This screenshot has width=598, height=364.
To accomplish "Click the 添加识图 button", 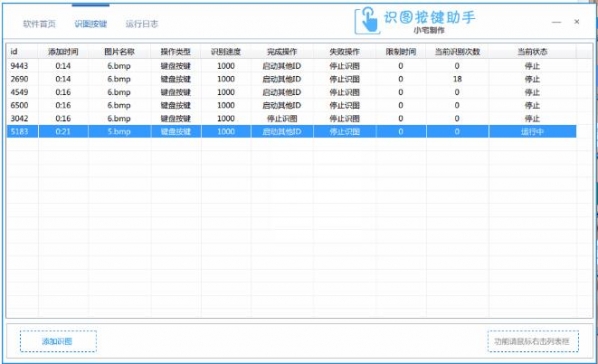I will (58, 341).
